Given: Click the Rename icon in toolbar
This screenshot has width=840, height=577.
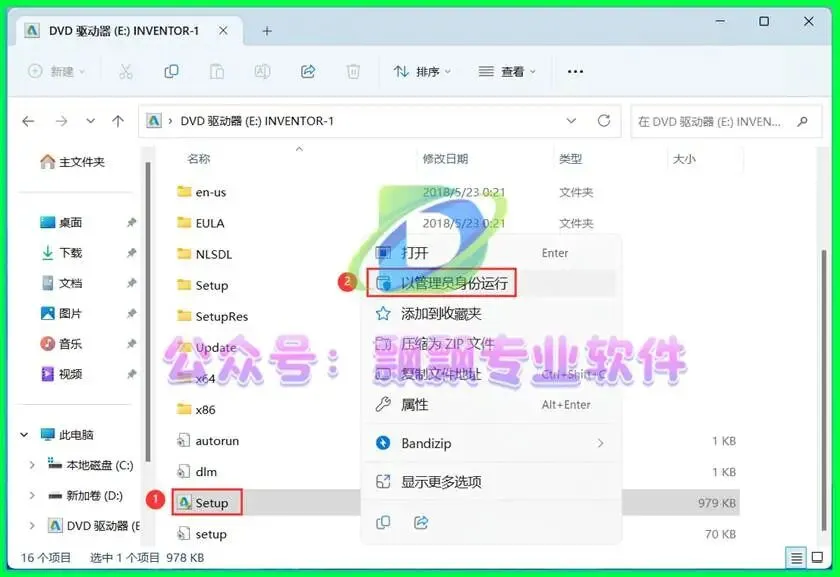Looking at the screenshot, I should (x=262, y=71).
